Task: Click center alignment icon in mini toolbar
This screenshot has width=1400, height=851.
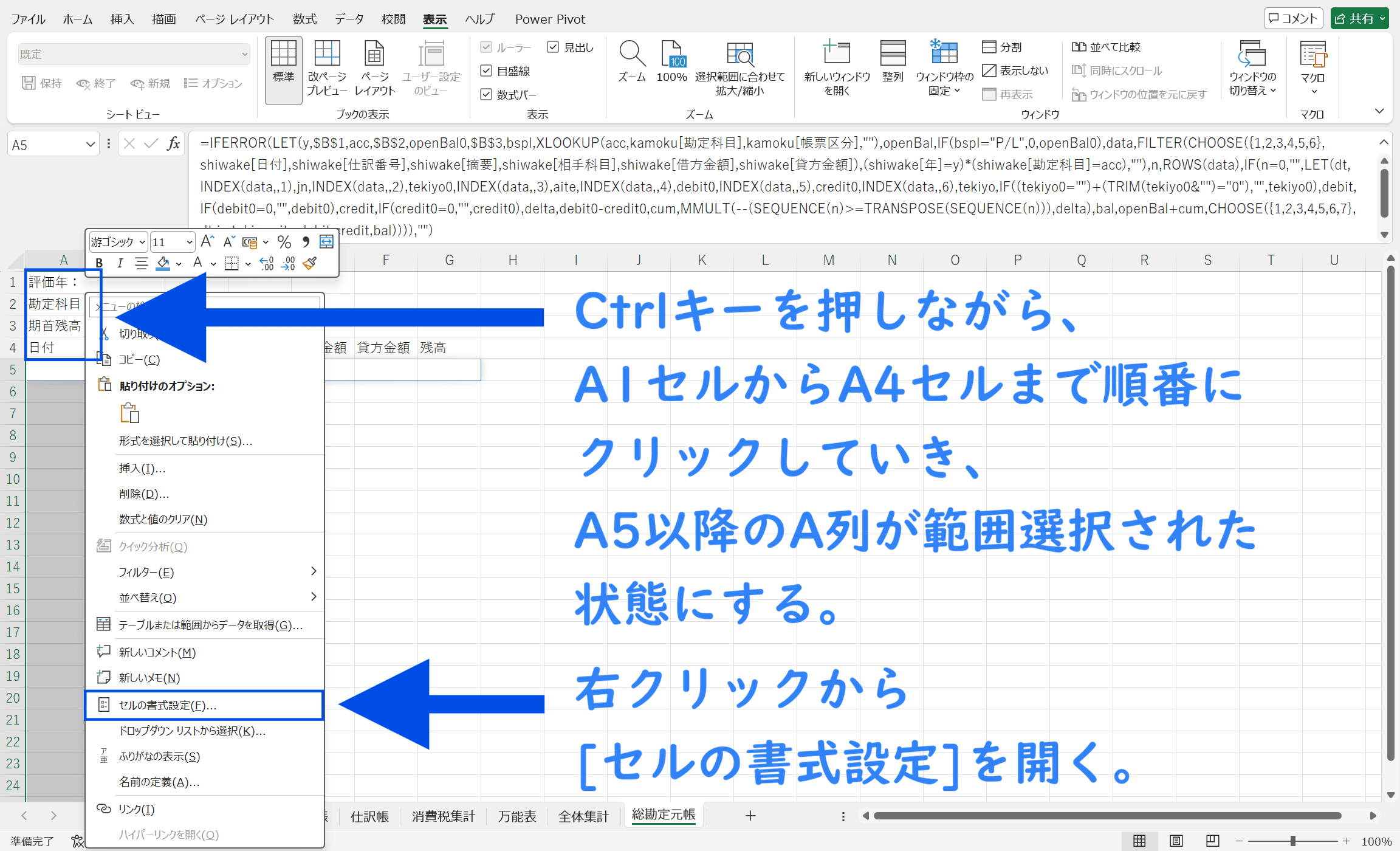Action: (x=141, y=263)
